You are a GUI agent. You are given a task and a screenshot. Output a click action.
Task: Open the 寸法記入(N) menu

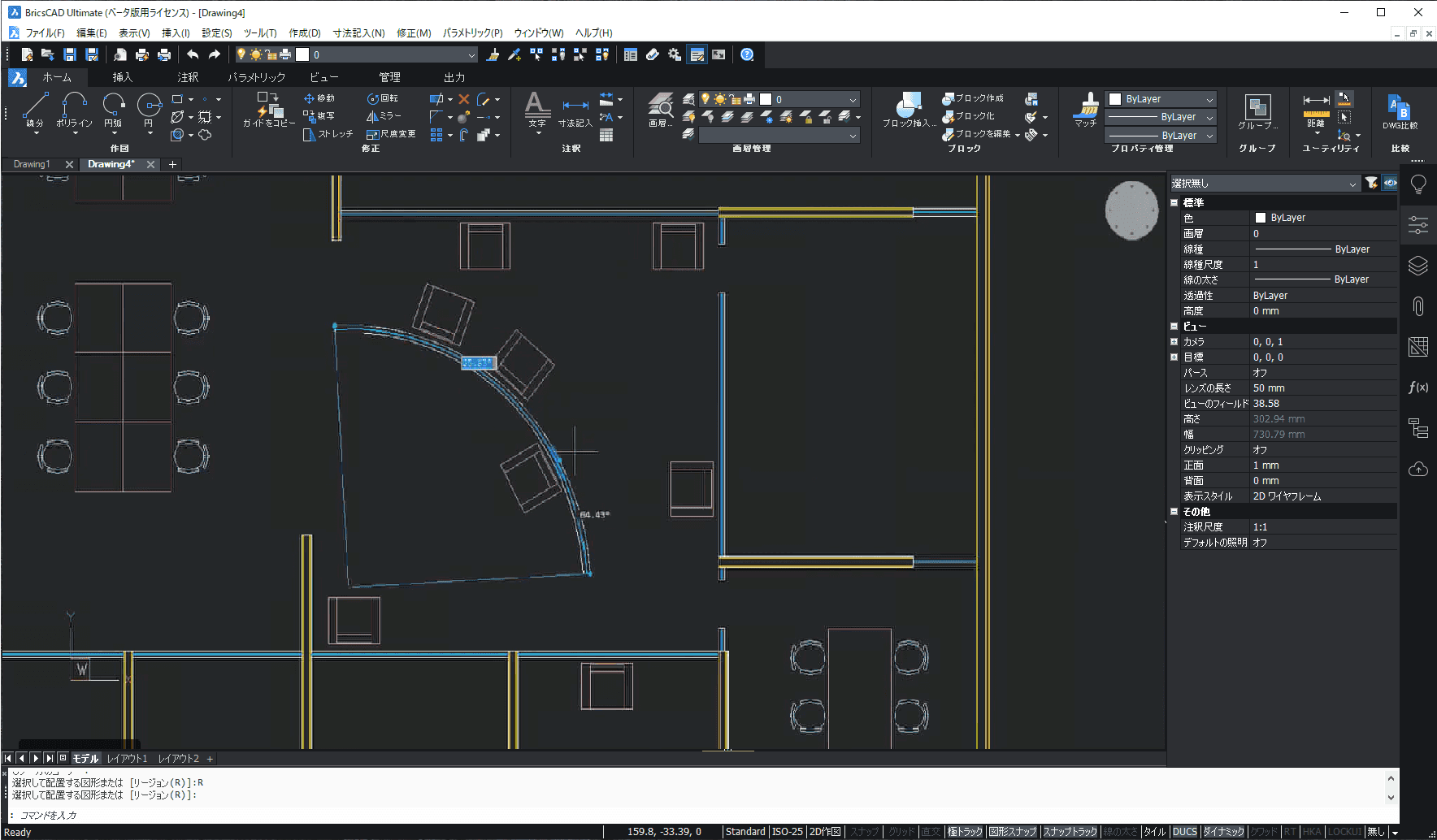tap(358, 33)
